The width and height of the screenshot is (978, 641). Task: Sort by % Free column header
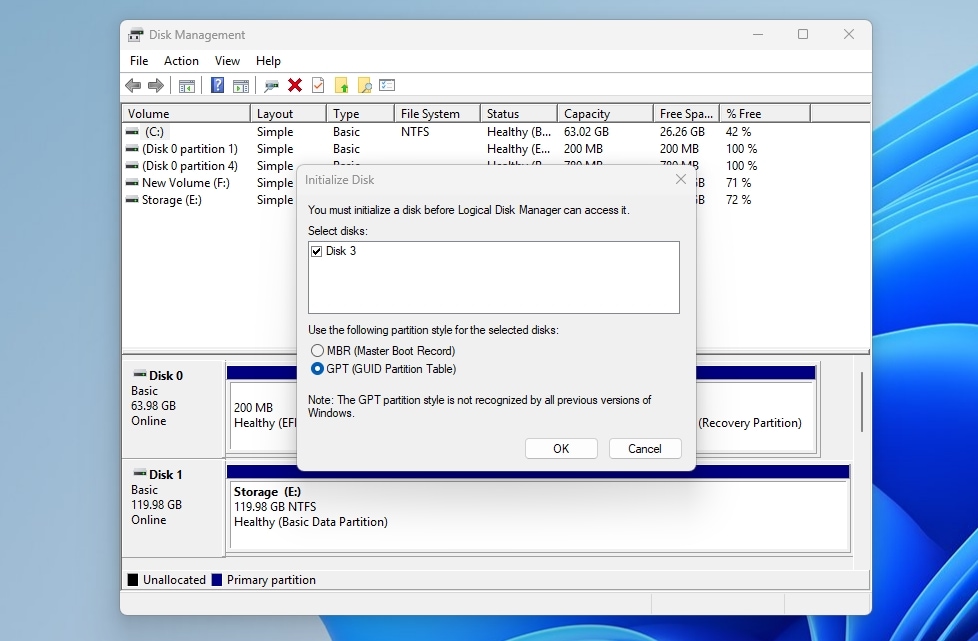coord(765,113)
